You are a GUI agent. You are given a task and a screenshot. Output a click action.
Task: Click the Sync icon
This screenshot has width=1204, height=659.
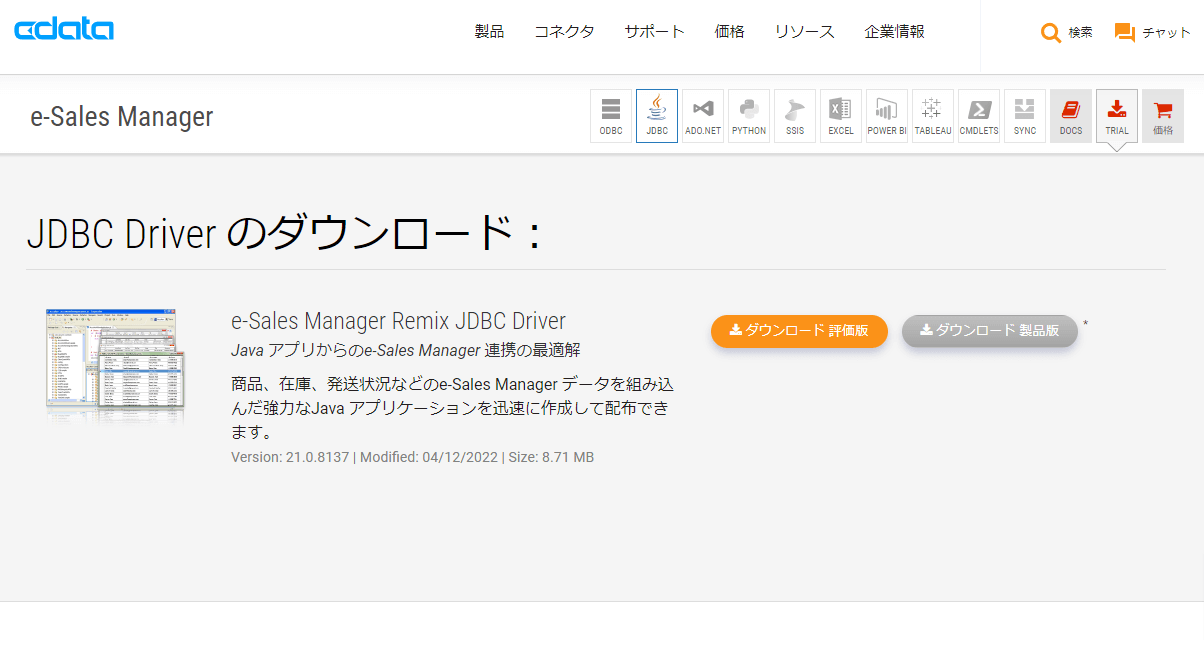1025,116
